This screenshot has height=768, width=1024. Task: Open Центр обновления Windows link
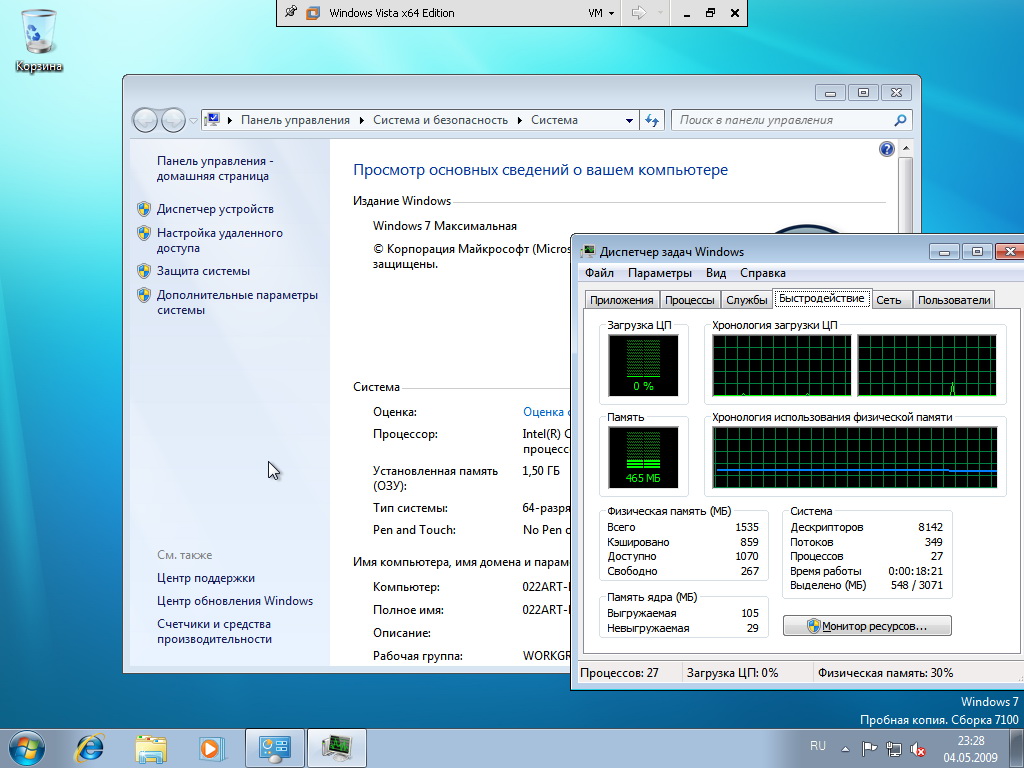click(235, 601)
